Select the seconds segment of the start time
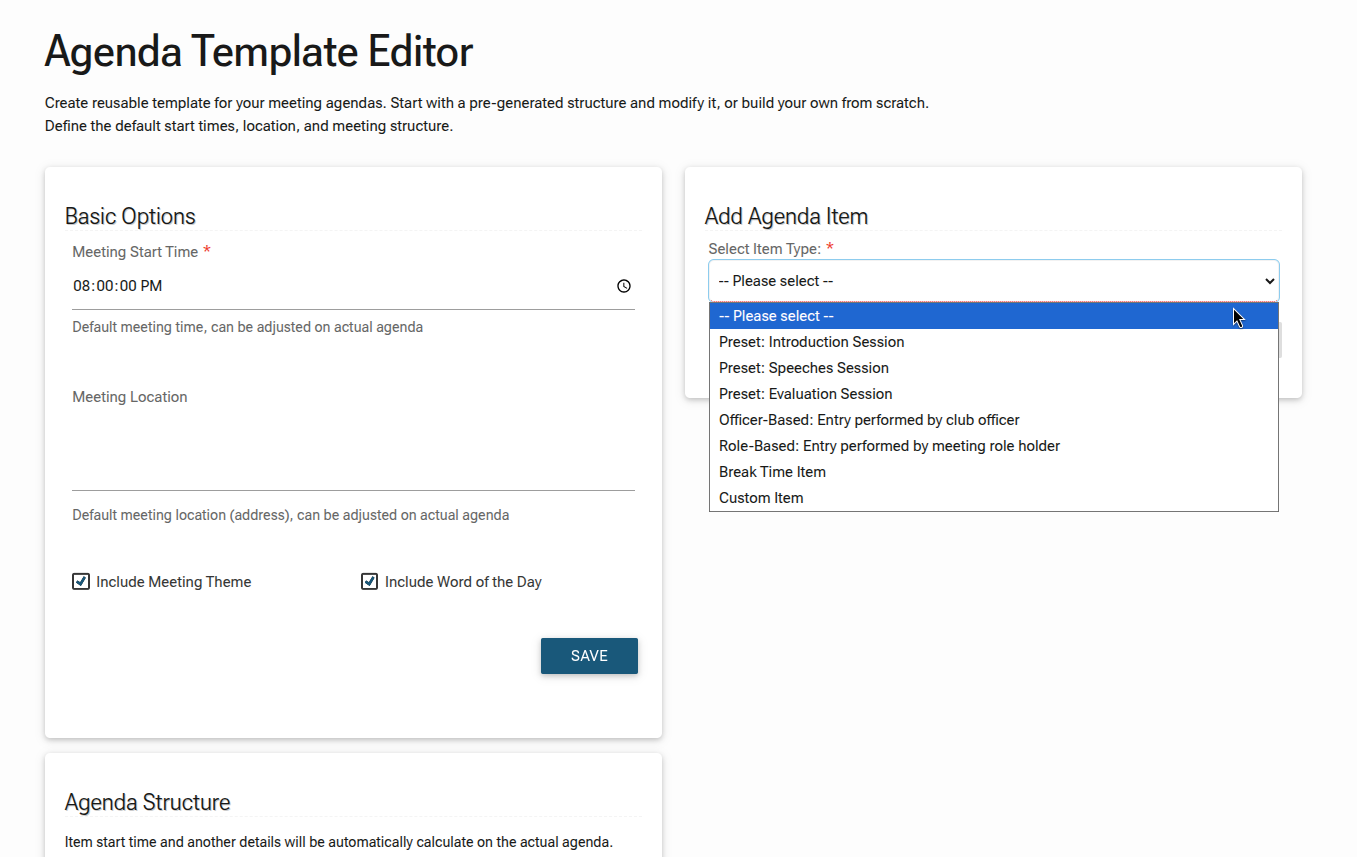This screenshot has height=857, width=1357. (127, 286)
